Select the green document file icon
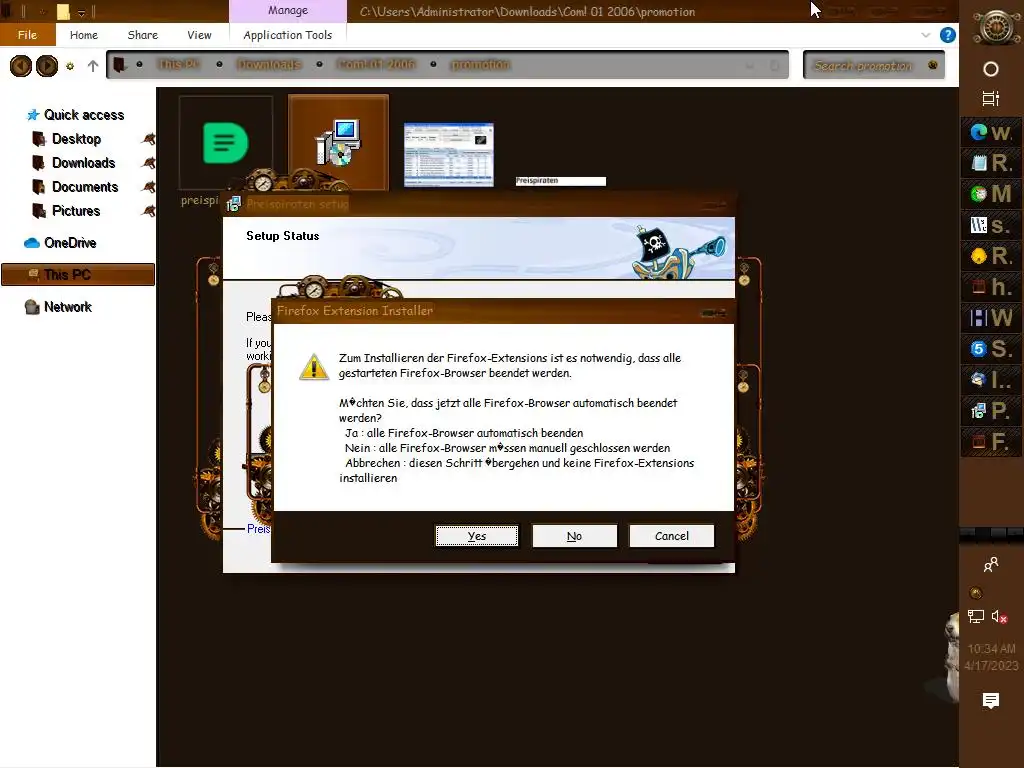Image resolution: width=1024 pixels, height=768 pixels. click(x=225, y=142)
